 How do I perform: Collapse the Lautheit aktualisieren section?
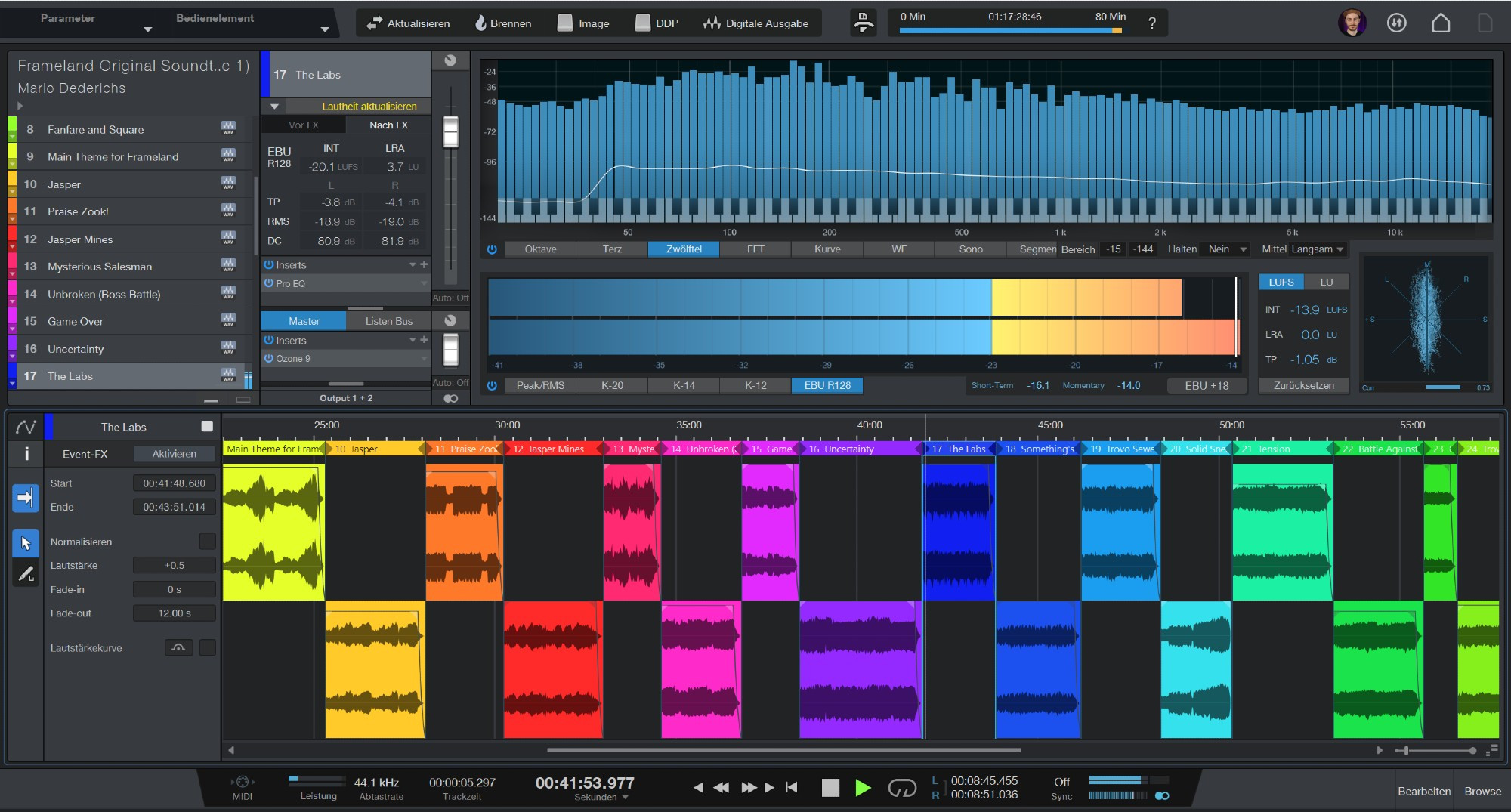click(275, 107)
